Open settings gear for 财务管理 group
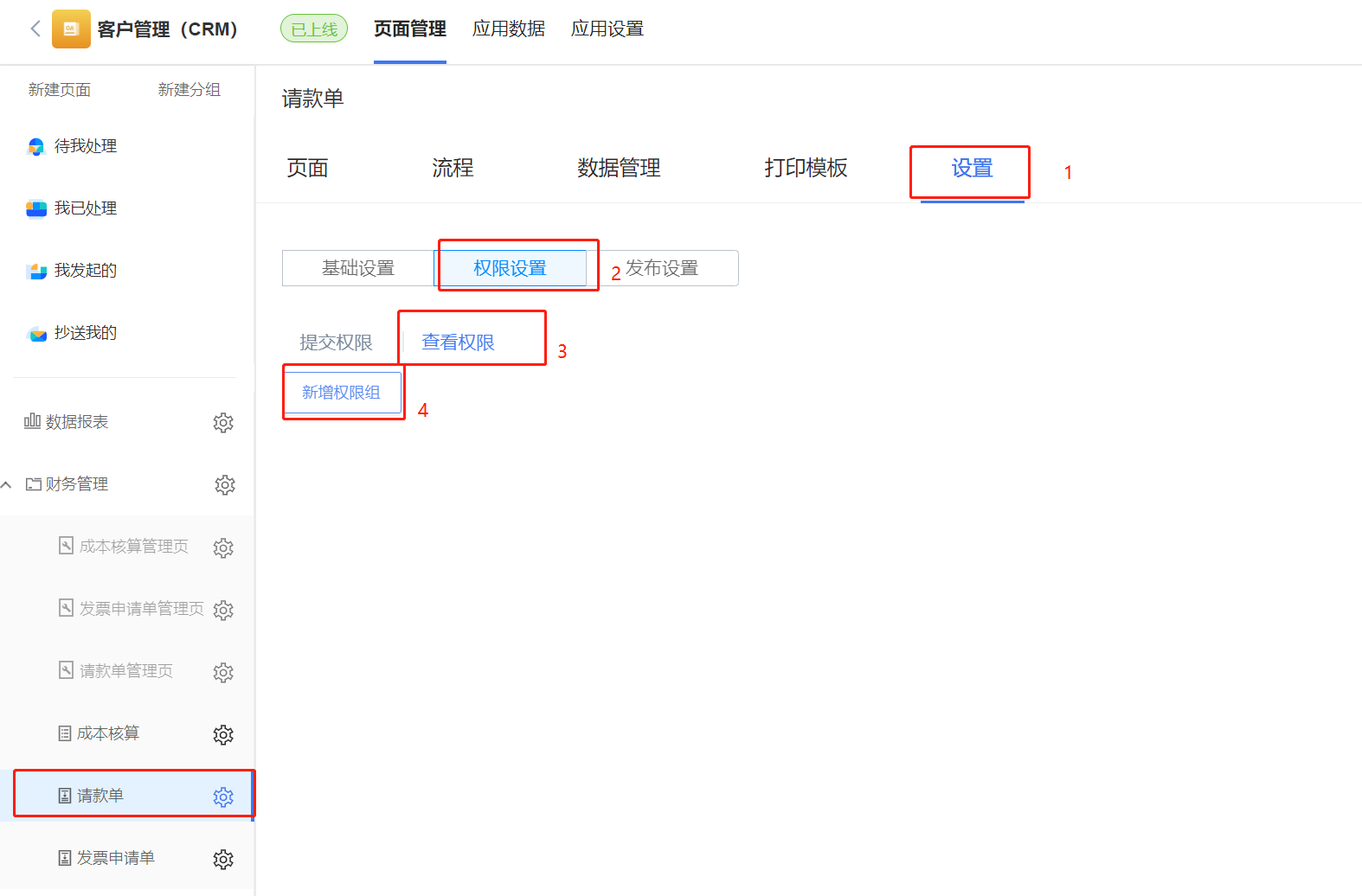 point(225,484)
